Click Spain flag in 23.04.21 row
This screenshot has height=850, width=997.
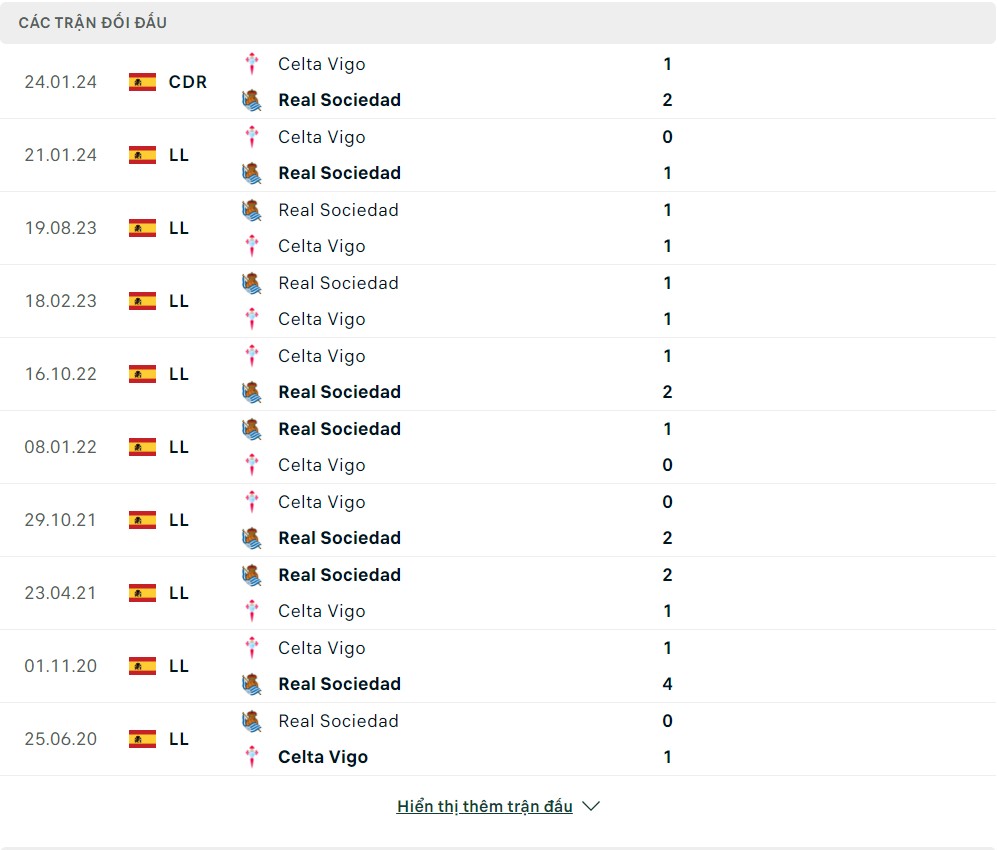point(143,593)
